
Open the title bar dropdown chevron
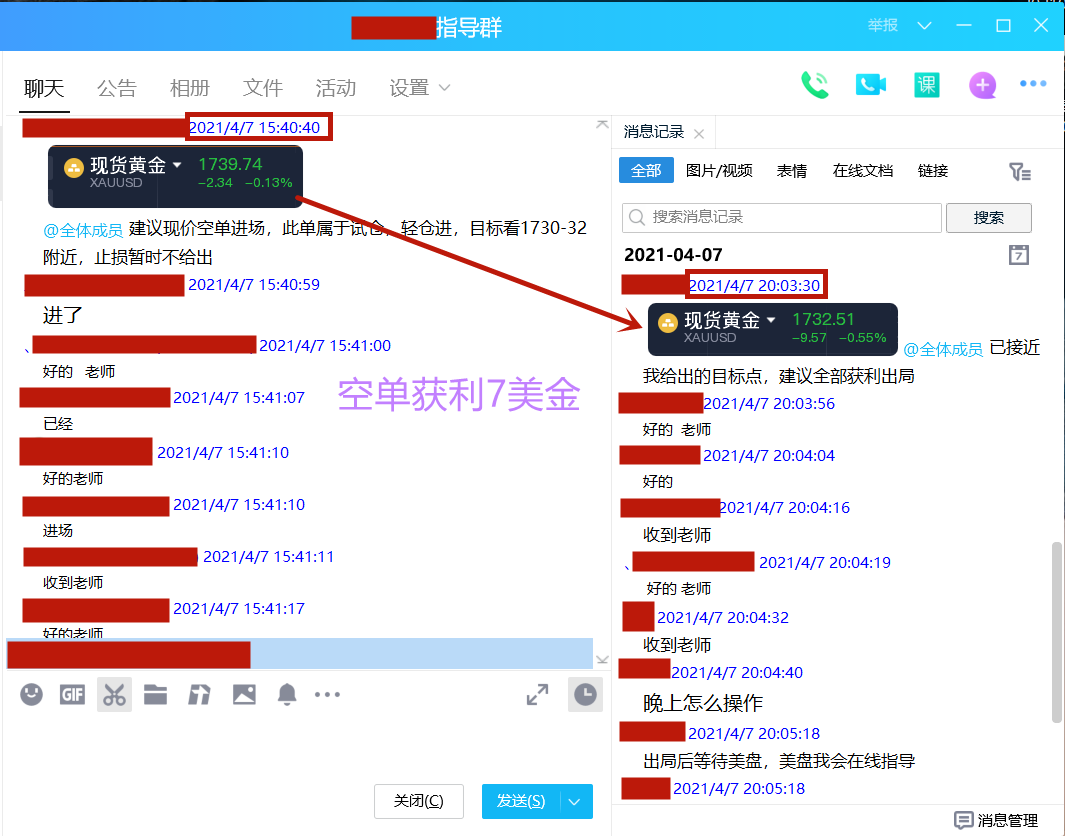pyautogui.click(x=924, y=26)
